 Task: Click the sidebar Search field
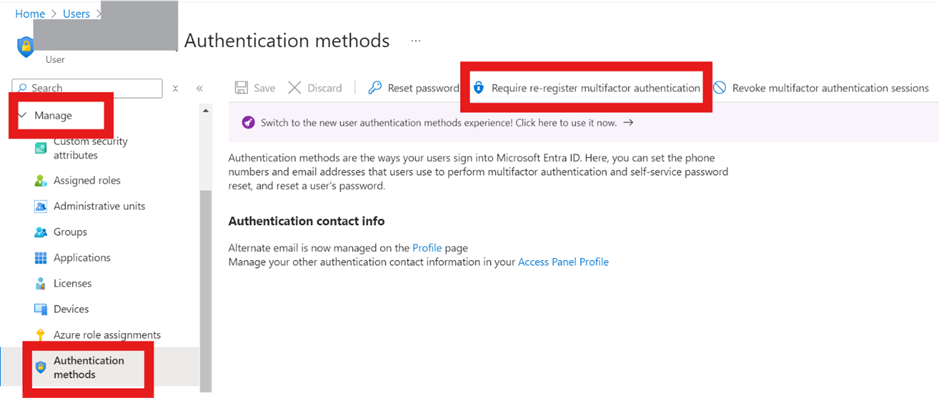coord(87,88)
